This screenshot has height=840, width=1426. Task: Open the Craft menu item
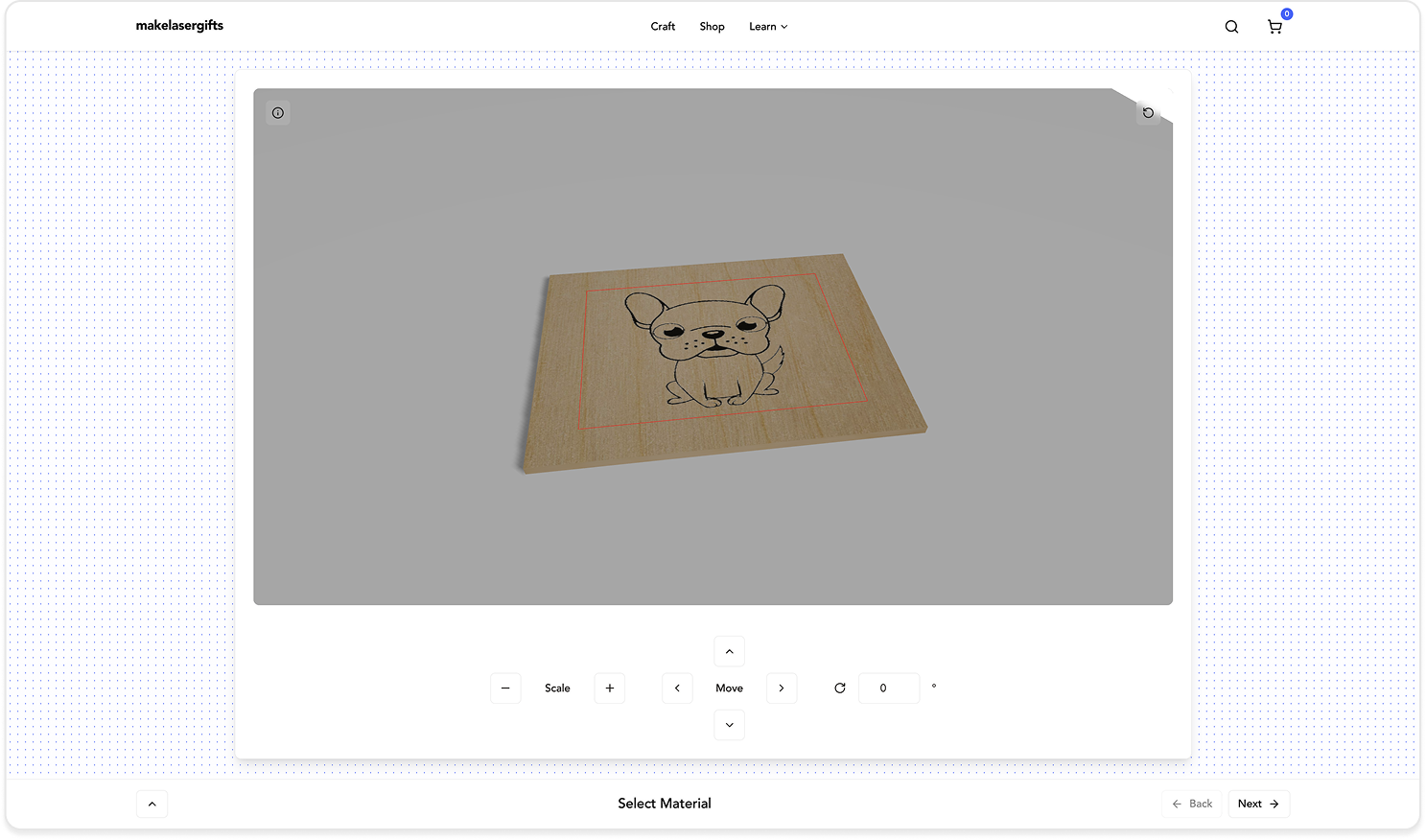(663, 26)
